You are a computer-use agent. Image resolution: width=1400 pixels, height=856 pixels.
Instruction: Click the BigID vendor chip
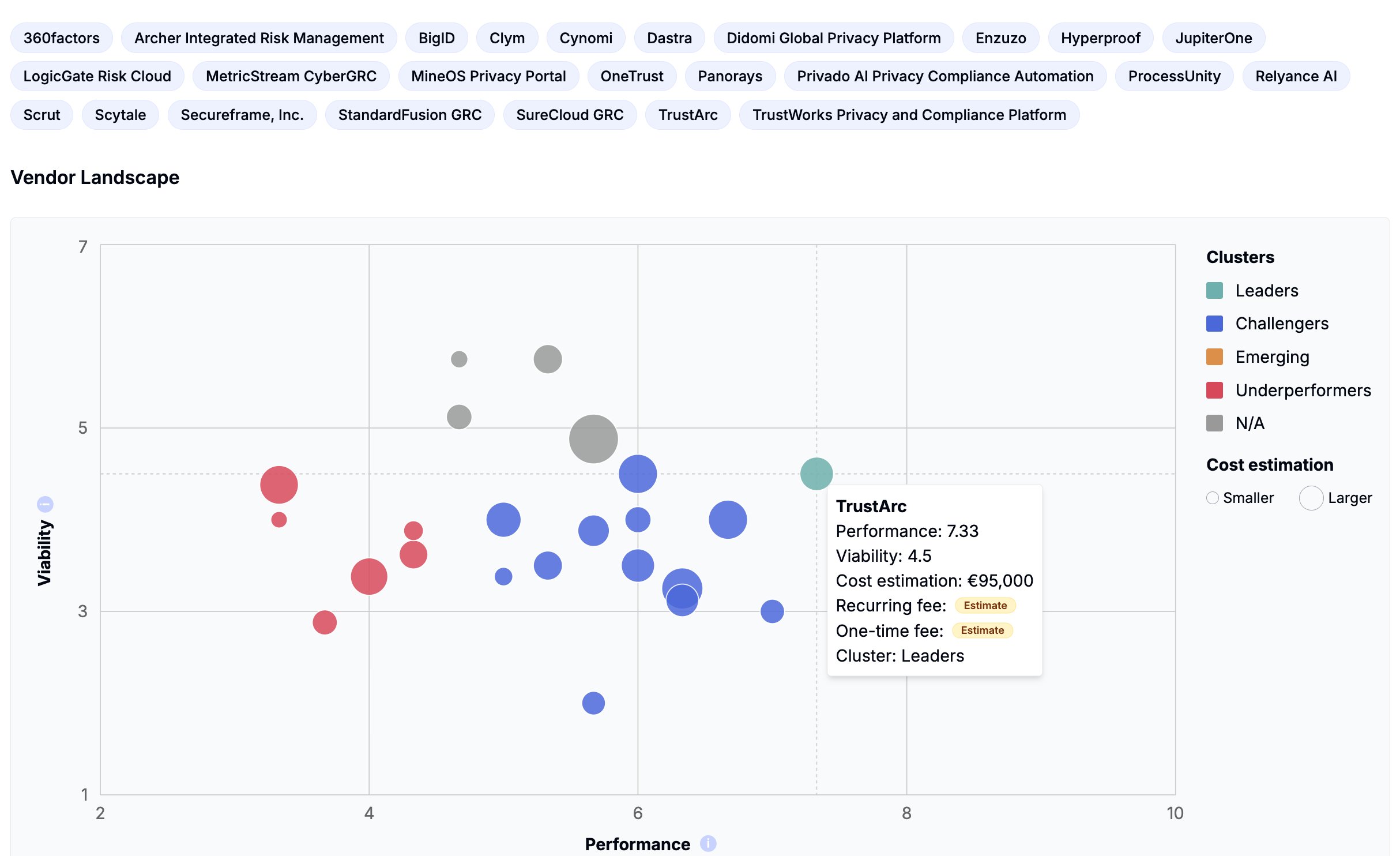point(436,38)
